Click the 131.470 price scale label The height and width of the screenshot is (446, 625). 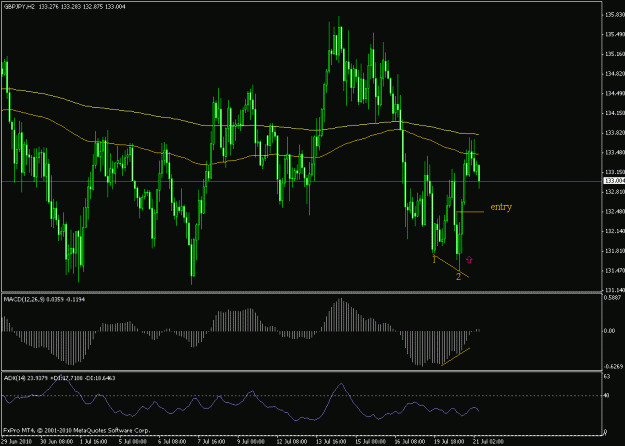click(615, 271)
